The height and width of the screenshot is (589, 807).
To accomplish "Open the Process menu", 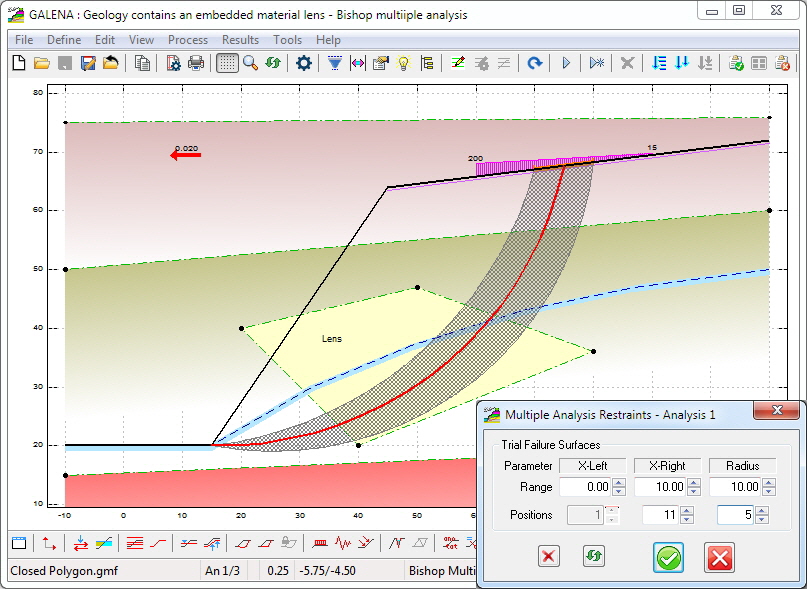I will (188, 40).
